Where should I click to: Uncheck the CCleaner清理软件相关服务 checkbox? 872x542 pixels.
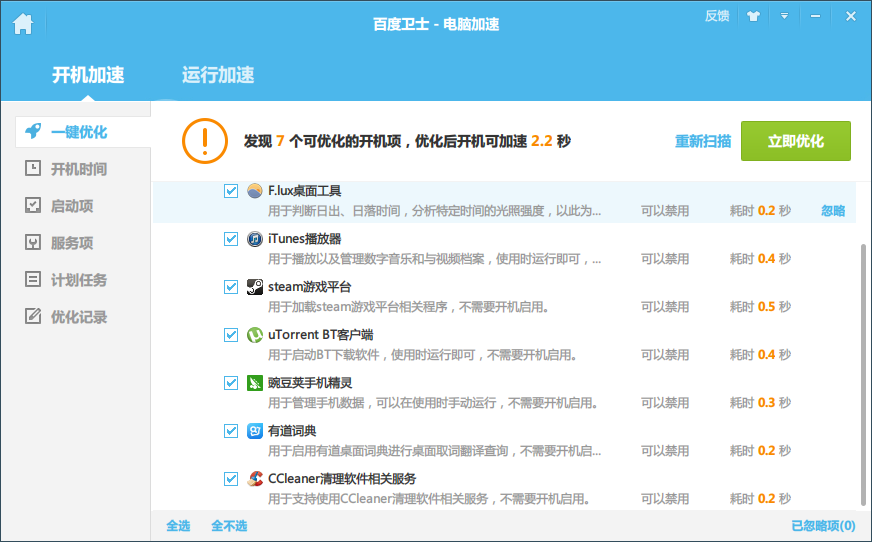click(x=231, y=479)
